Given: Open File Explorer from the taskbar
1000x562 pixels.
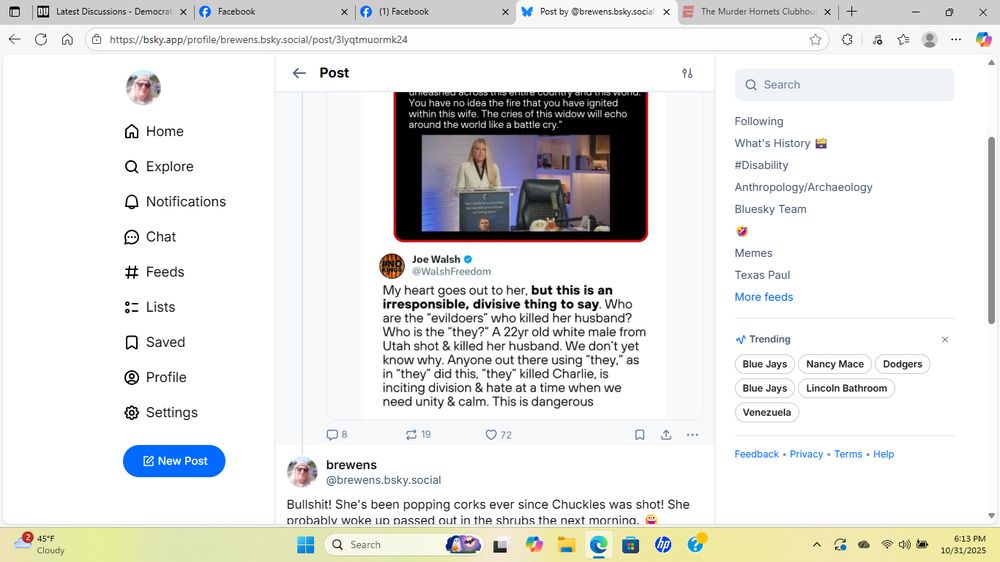Looking at the screenshot, I should click(x=566, y=545).
